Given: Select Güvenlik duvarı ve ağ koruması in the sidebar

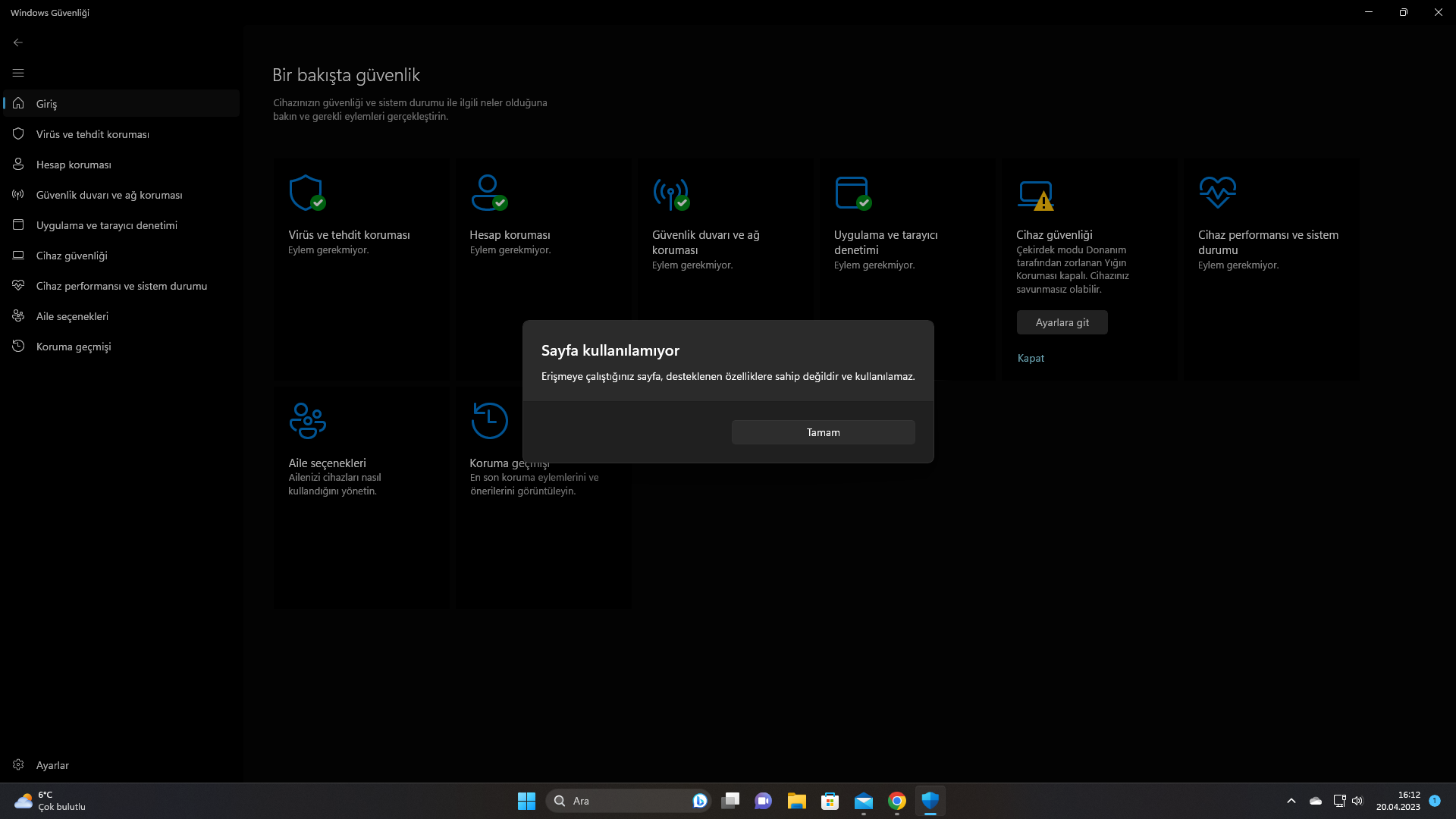Looking at the screenshot, I should pos(109,195).
